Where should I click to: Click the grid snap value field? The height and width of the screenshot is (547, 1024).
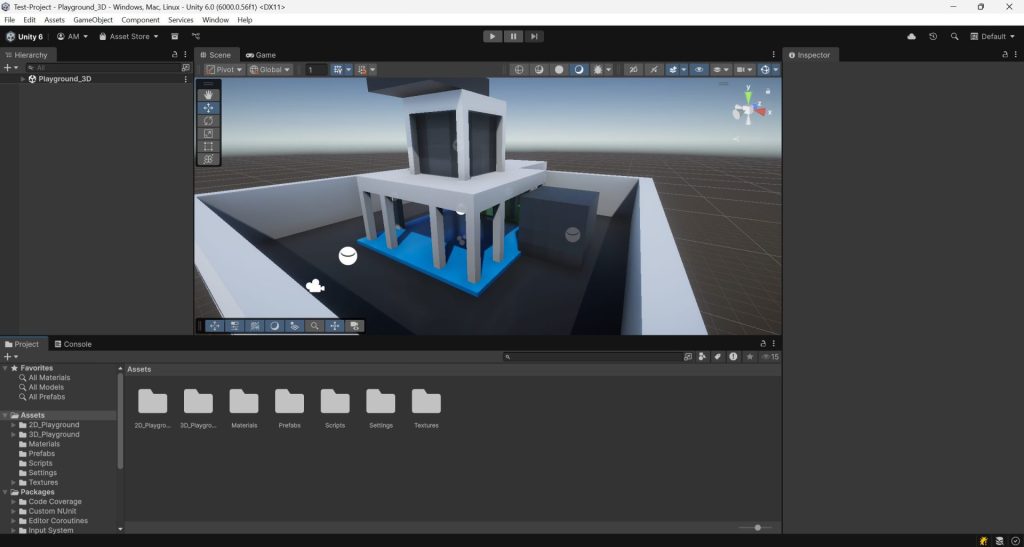click(x=315, y=69)
